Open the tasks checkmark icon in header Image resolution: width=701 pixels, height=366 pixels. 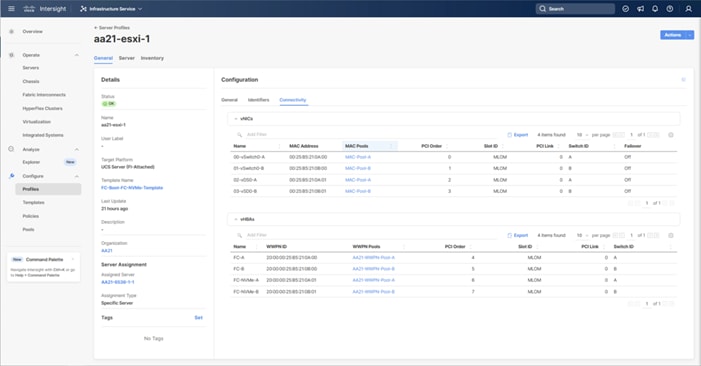click(x=625, y=8)
